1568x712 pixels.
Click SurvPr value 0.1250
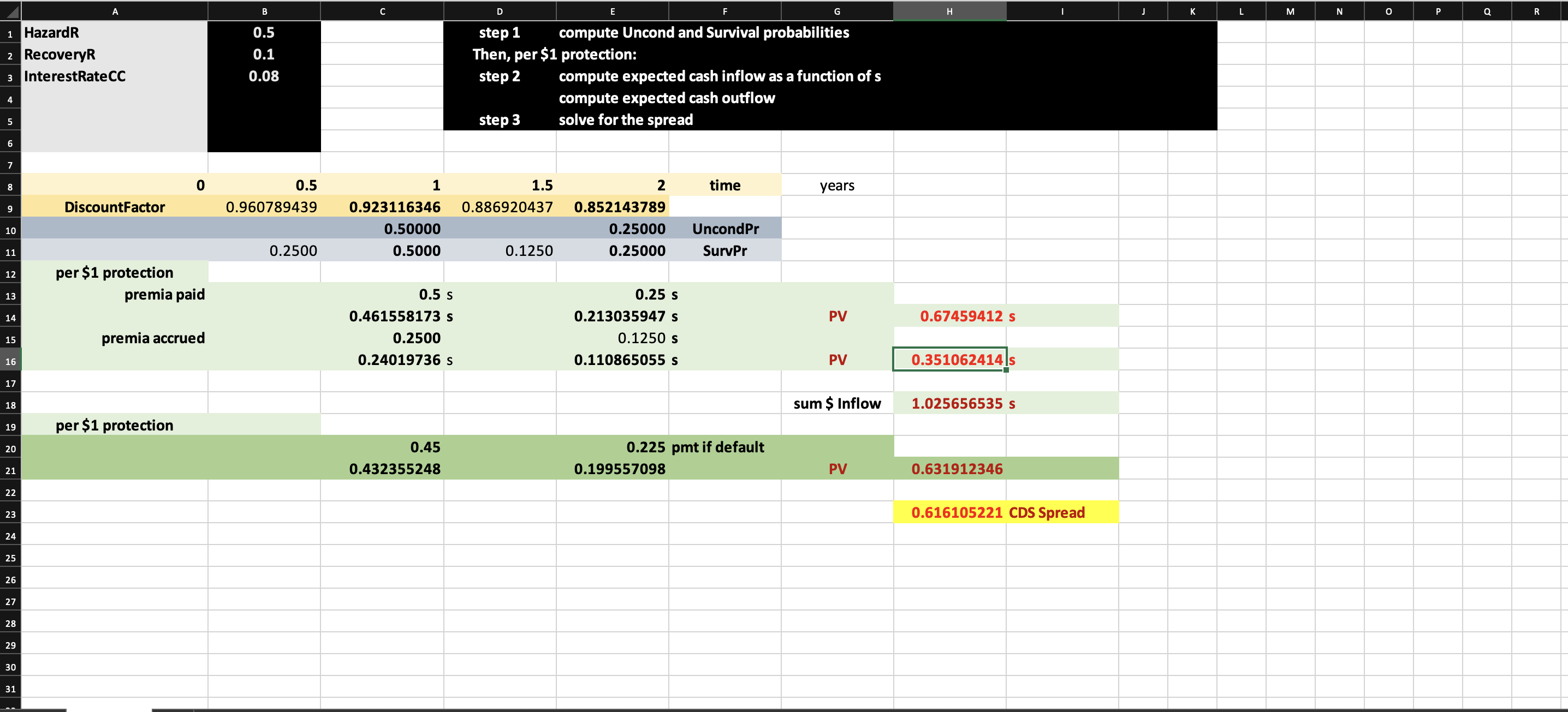tap(499, 250)
